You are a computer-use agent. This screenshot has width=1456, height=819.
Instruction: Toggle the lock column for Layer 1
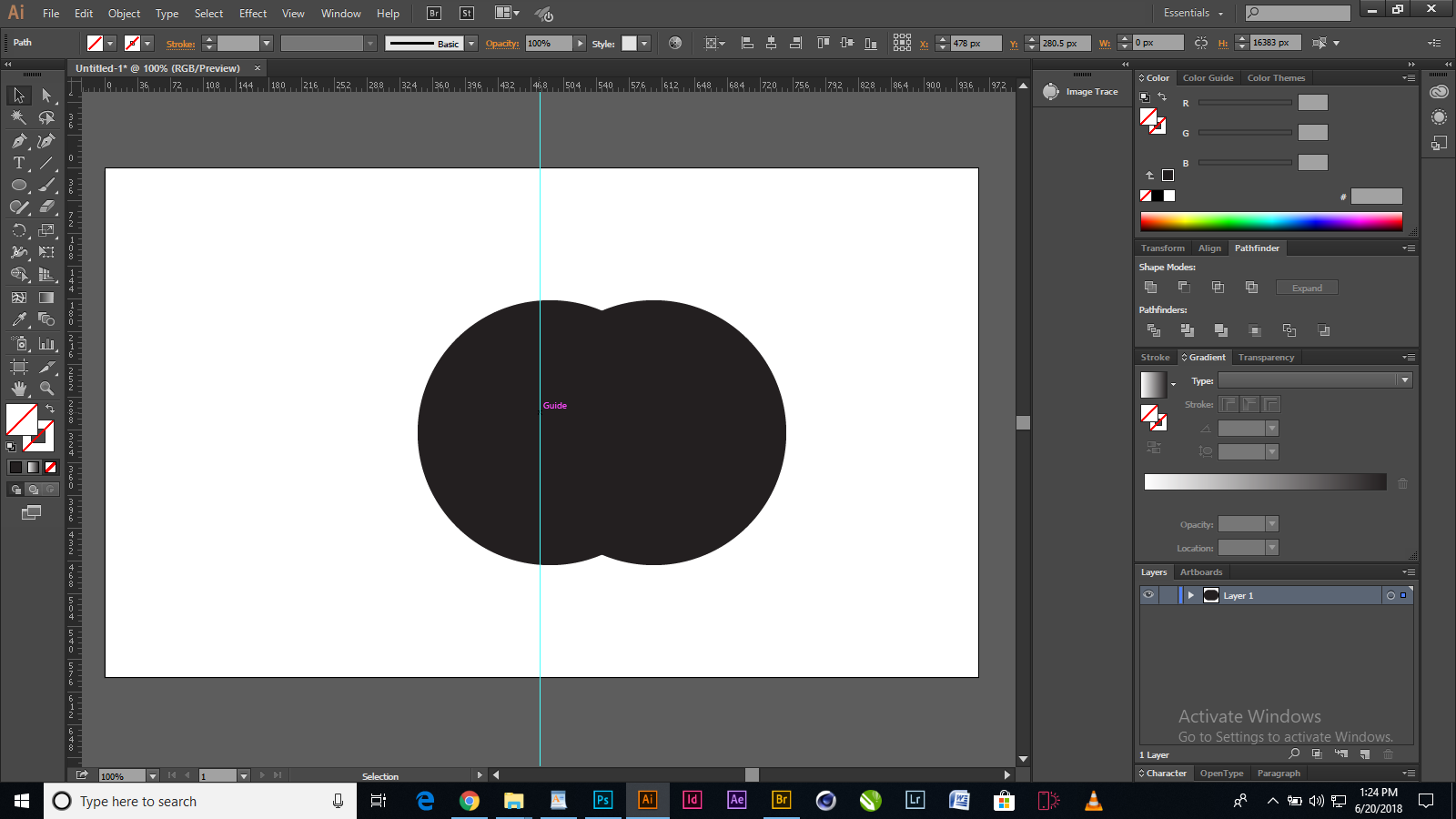(x=1168, y=595)
